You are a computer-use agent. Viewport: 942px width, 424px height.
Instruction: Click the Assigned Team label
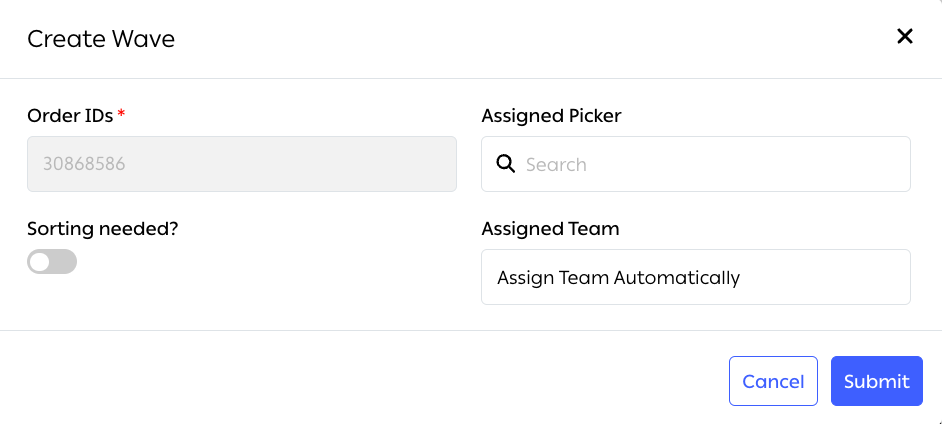point(550,229)
